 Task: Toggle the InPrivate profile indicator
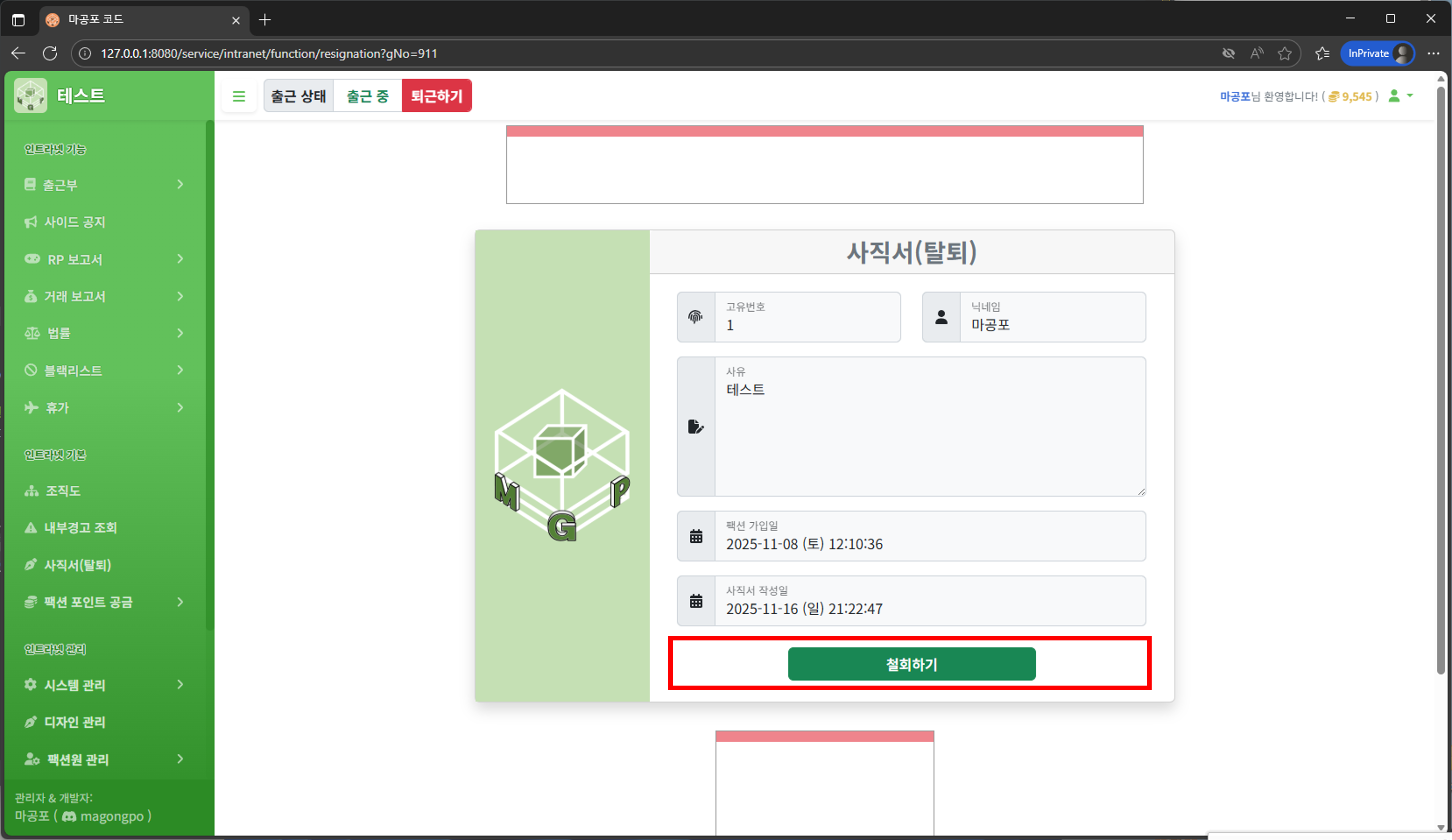(1377, 53)
